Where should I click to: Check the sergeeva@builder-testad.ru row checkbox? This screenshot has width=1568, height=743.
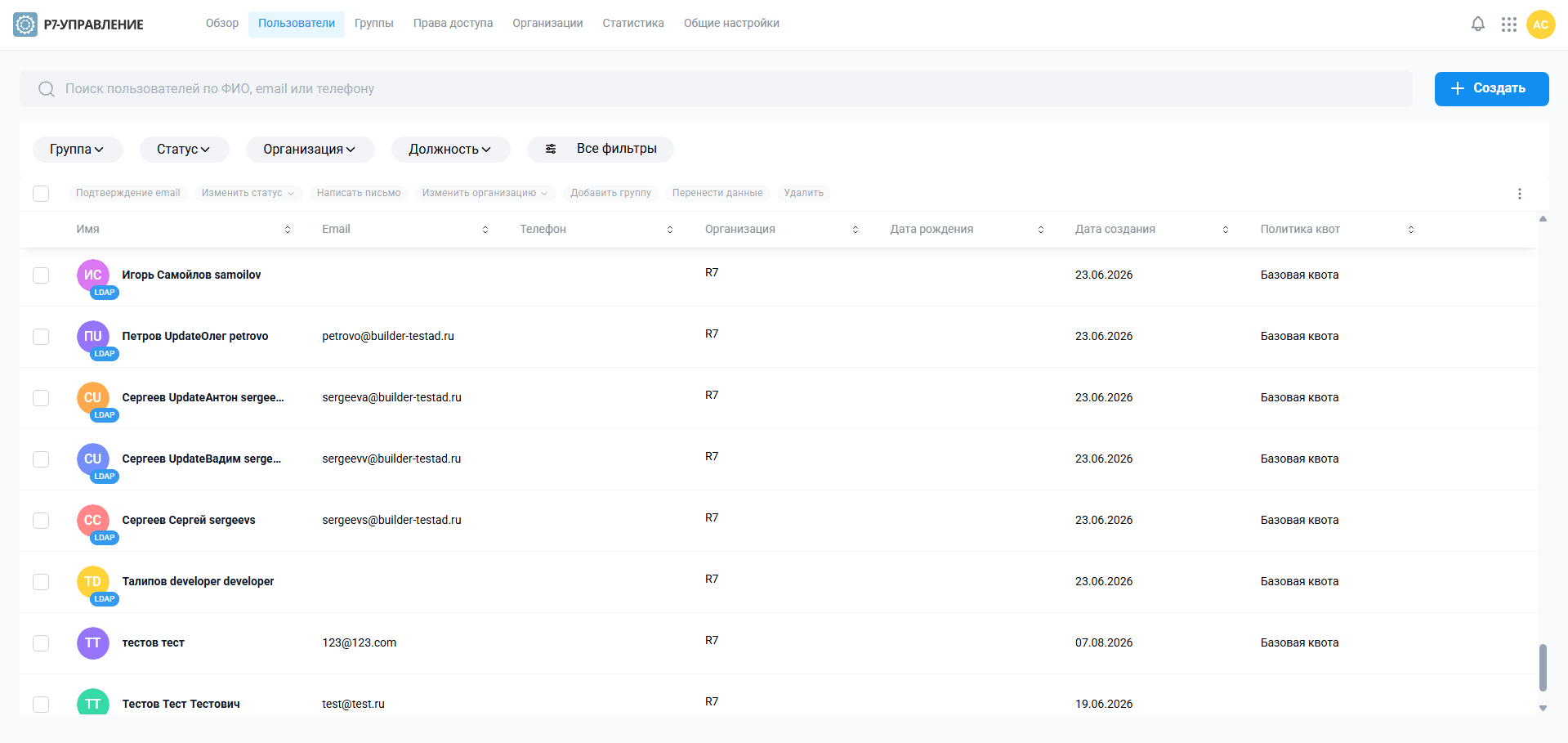coord(41,398)
